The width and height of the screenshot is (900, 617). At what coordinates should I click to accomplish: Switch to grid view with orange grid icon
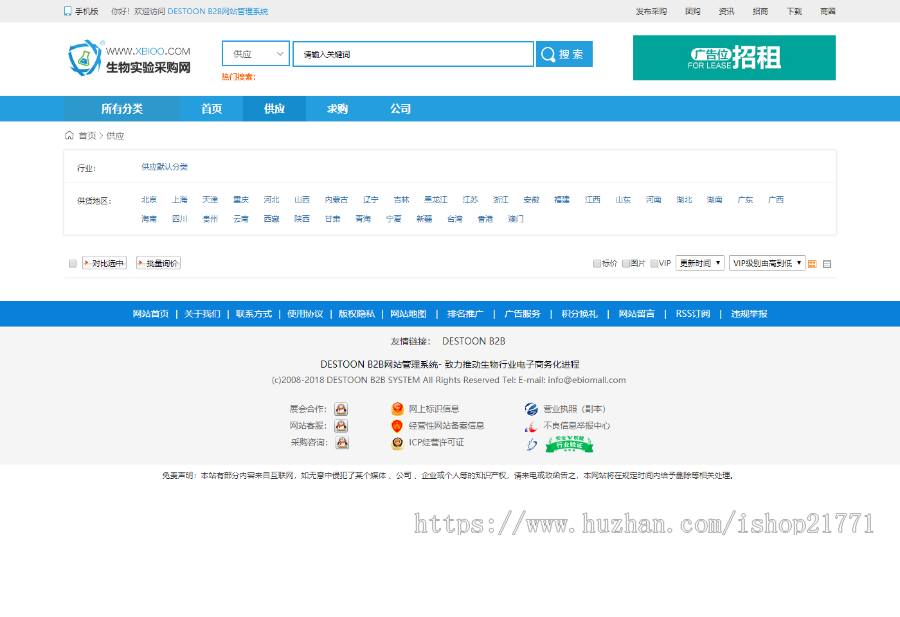[x=813, y=262]
